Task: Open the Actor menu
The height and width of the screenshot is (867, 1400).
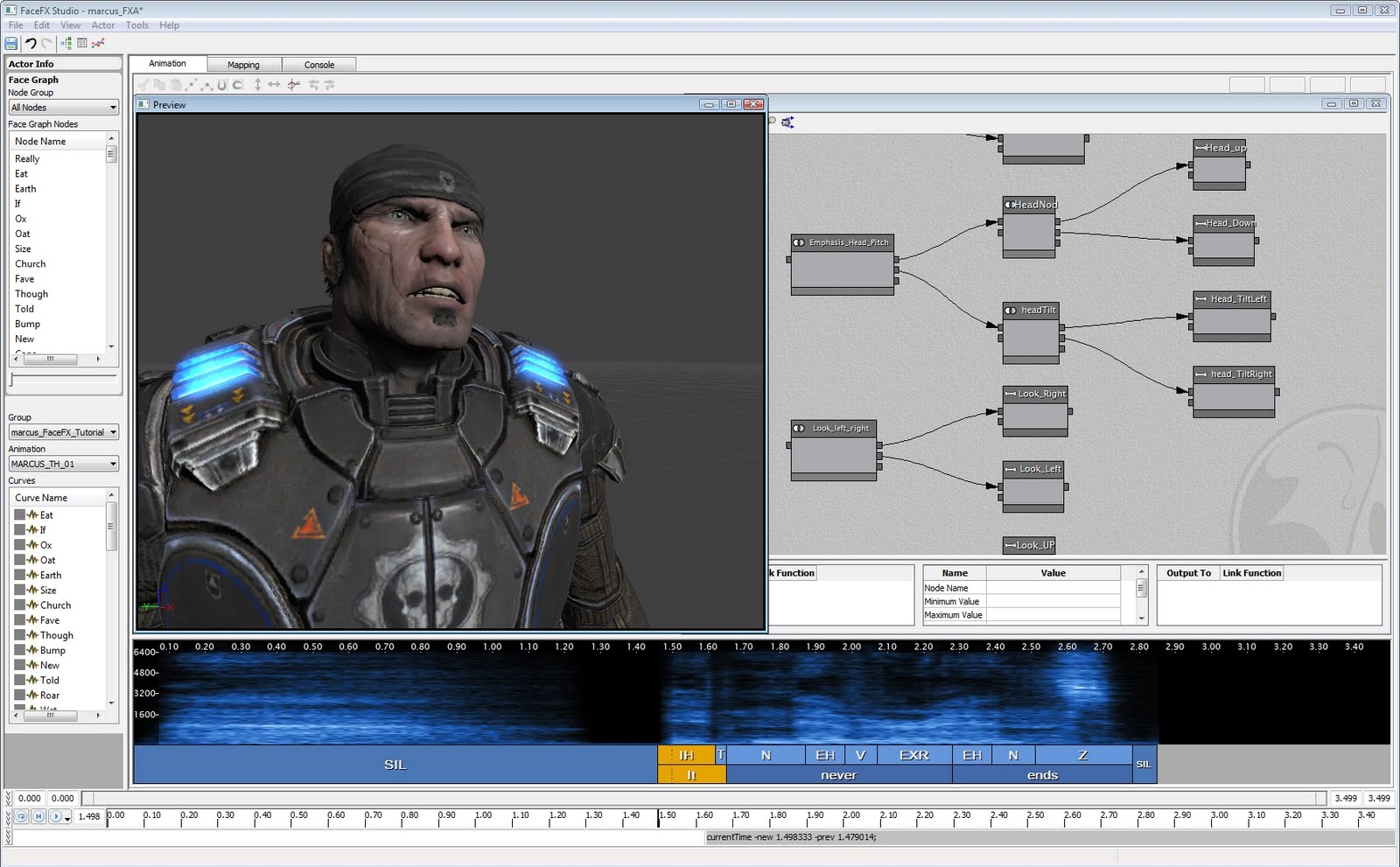Action: point(102,24)
